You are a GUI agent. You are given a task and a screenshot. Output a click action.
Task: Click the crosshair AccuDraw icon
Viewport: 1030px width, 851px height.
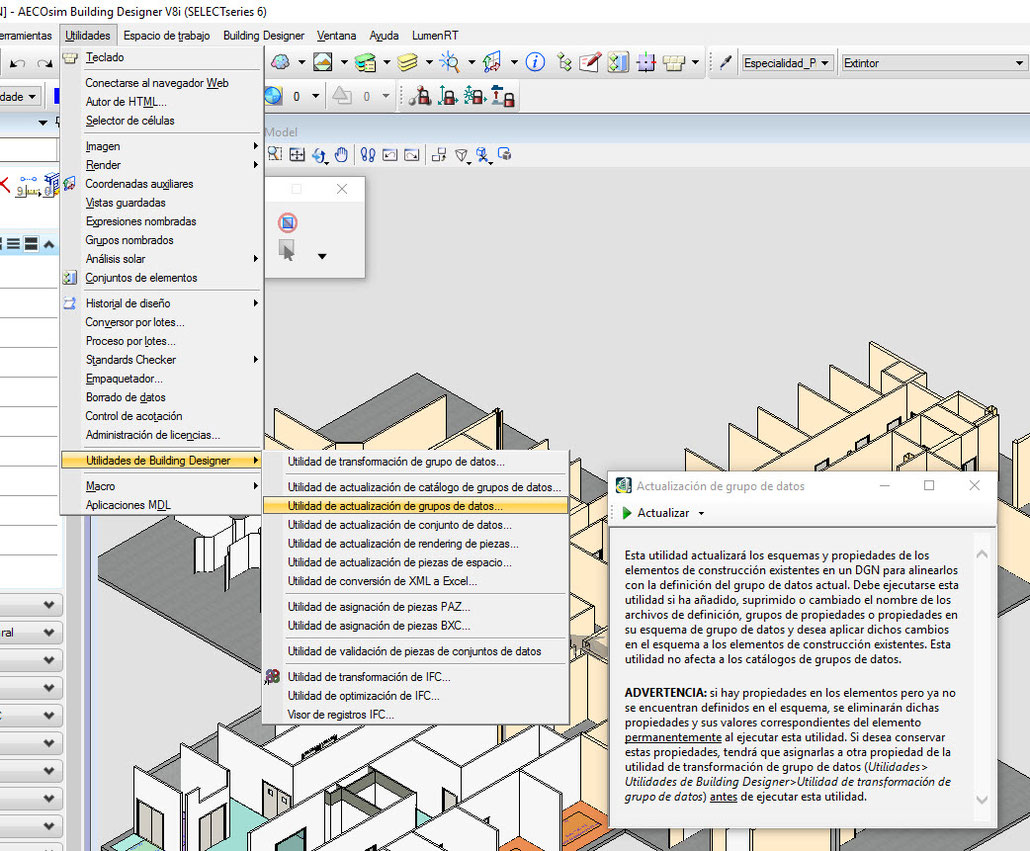point(646,62)
